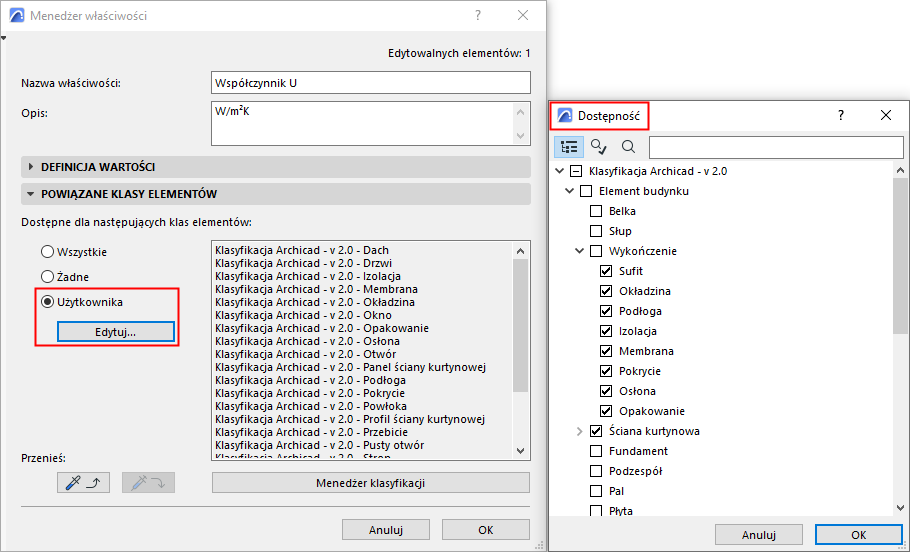Screen dimensions: 910x552
Task: Click the help question mark in Menedżer właściwości
Action: (x=478, y=16)
